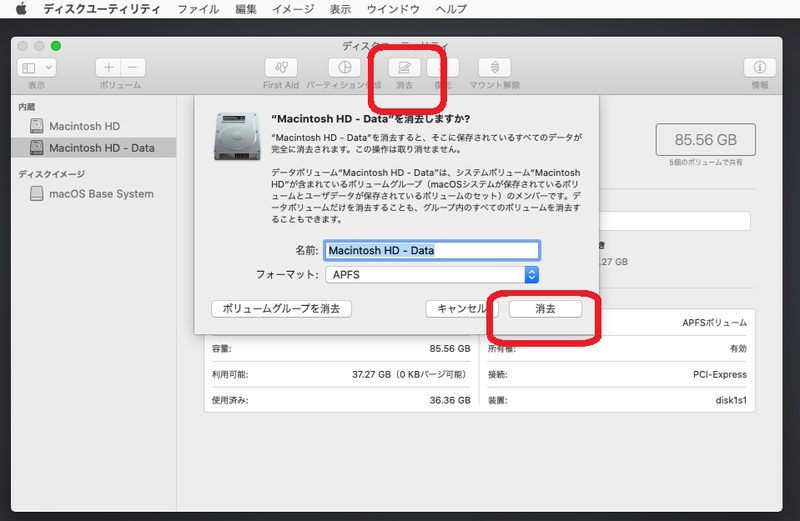Screen dimensions: 800x521
Task: Open the ウインドウ menu
Action: click(393, 9)
